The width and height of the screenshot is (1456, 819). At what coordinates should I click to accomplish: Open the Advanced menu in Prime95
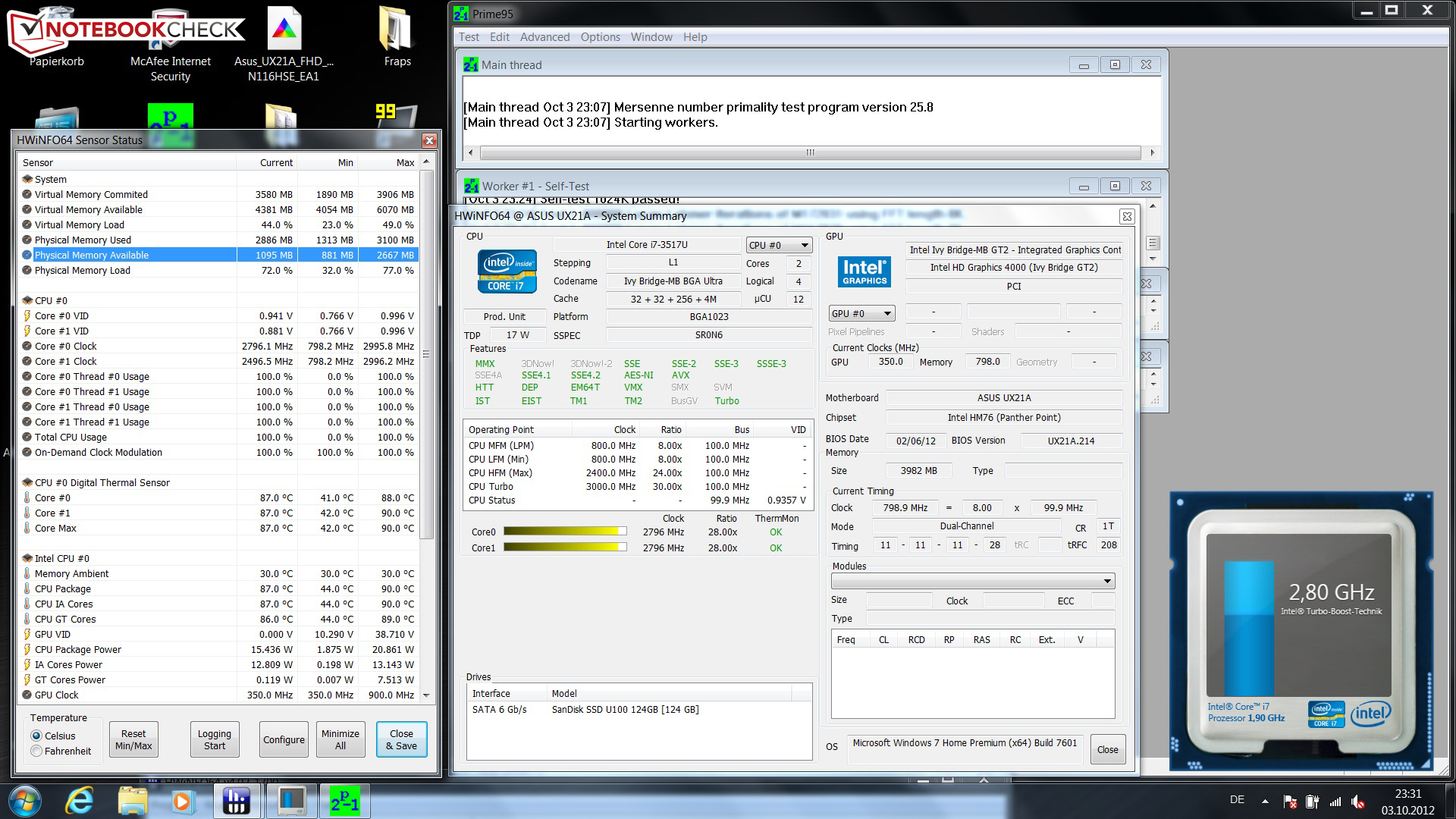(544, 37)
